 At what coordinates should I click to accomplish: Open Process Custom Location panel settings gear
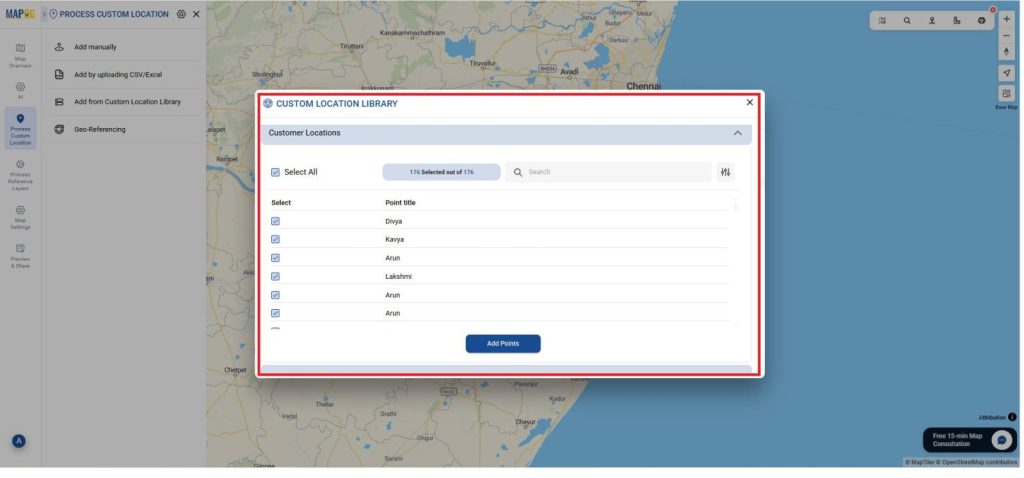(x=182, y=14)
